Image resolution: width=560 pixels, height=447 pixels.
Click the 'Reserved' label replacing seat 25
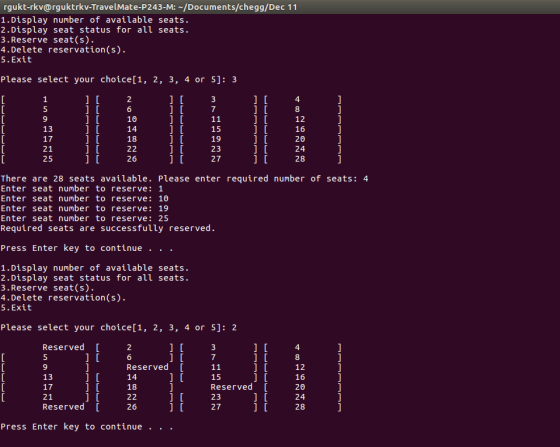click(x=63, y=407)
